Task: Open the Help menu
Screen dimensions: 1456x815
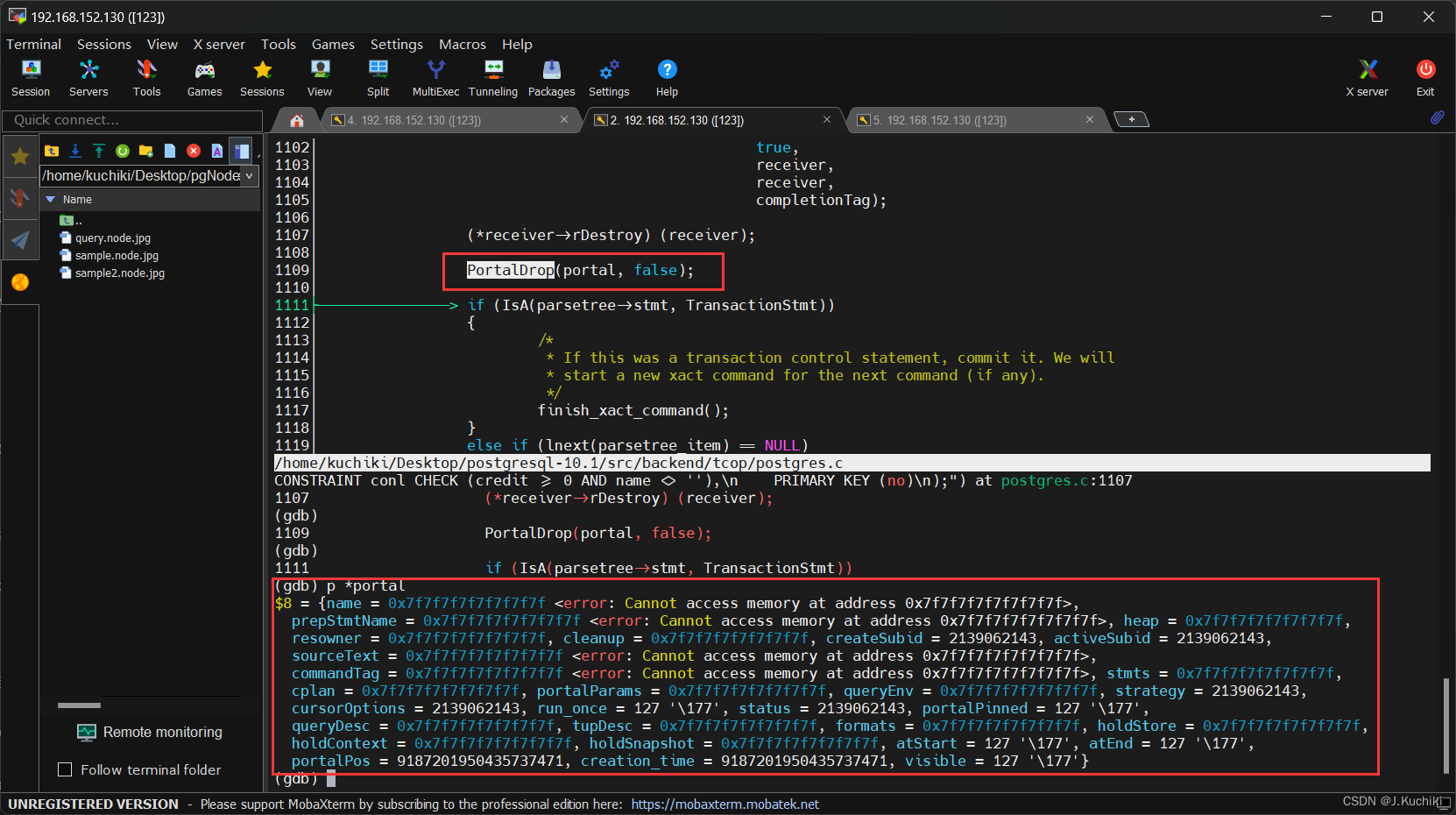Action: point(517,44)
